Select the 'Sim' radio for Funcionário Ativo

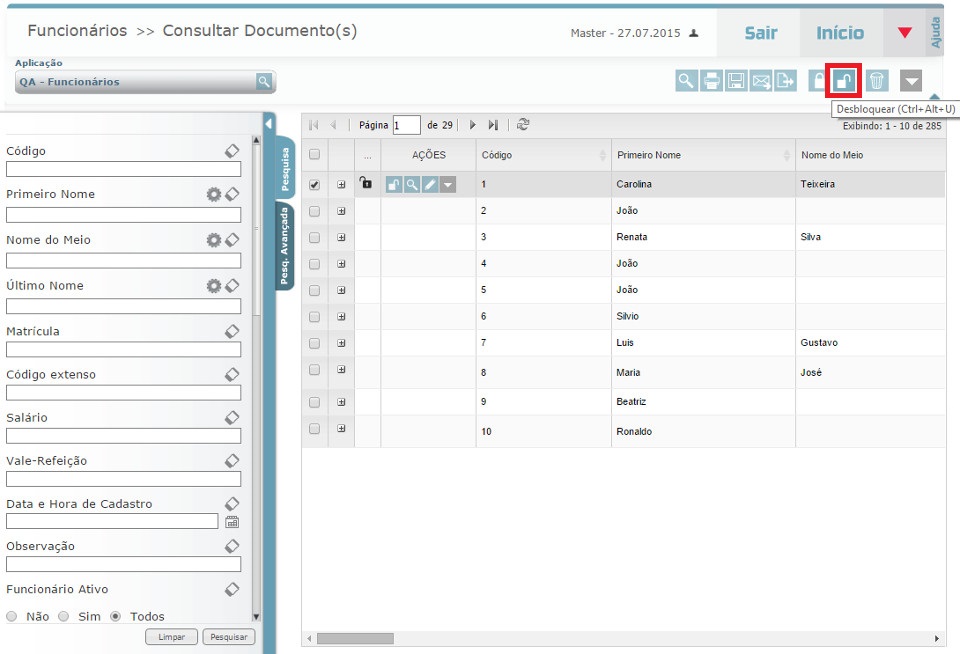(x=64, y=616)
